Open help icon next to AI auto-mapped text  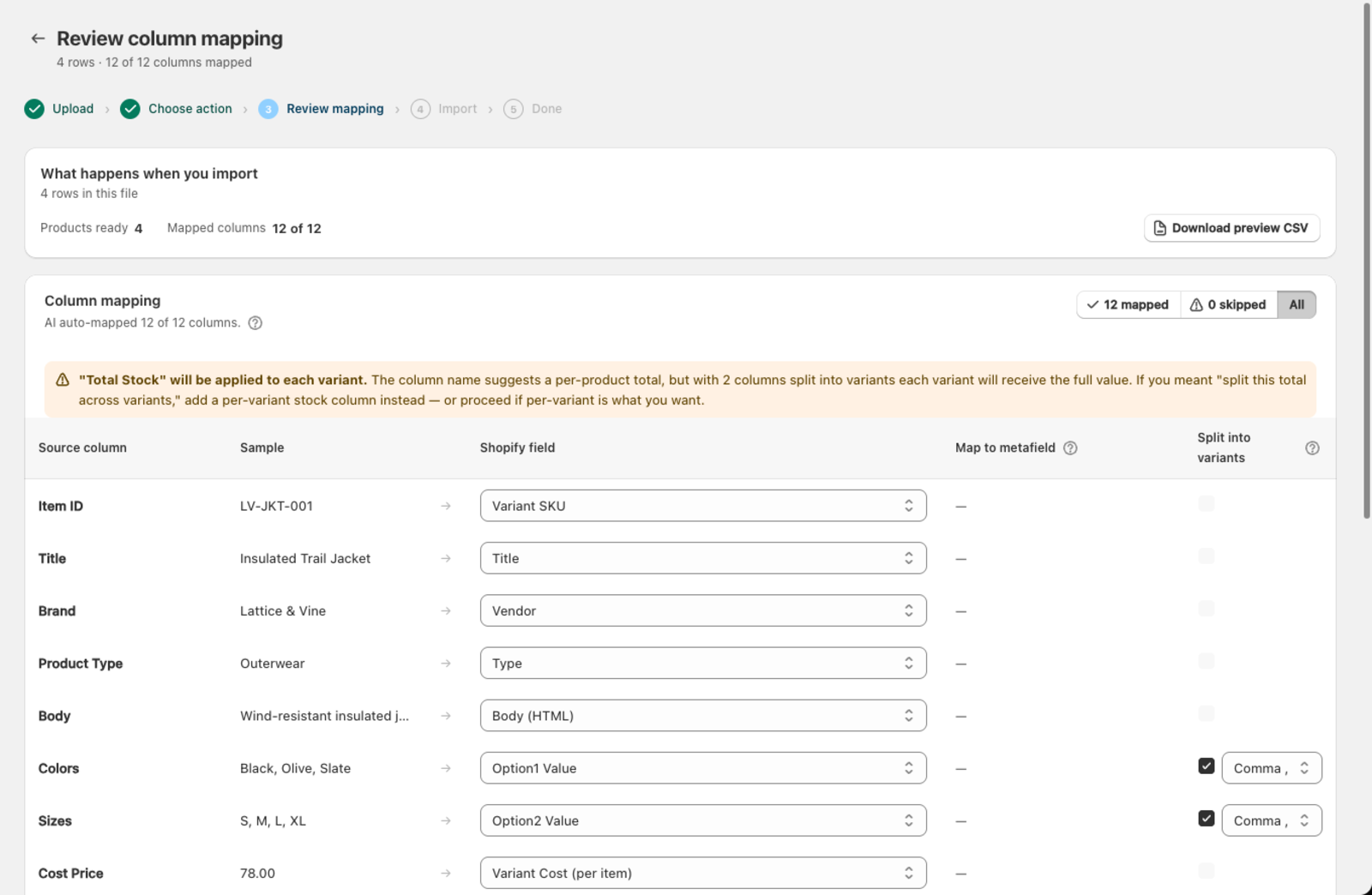(x=256, y=323)
